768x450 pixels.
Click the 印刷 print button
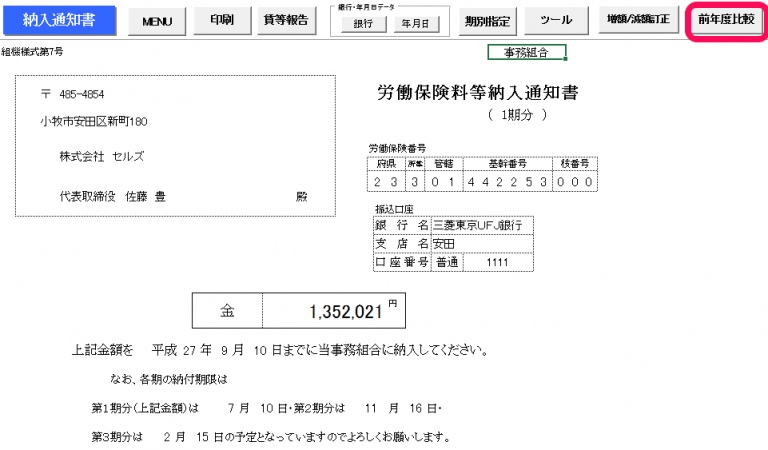point(222,20)
